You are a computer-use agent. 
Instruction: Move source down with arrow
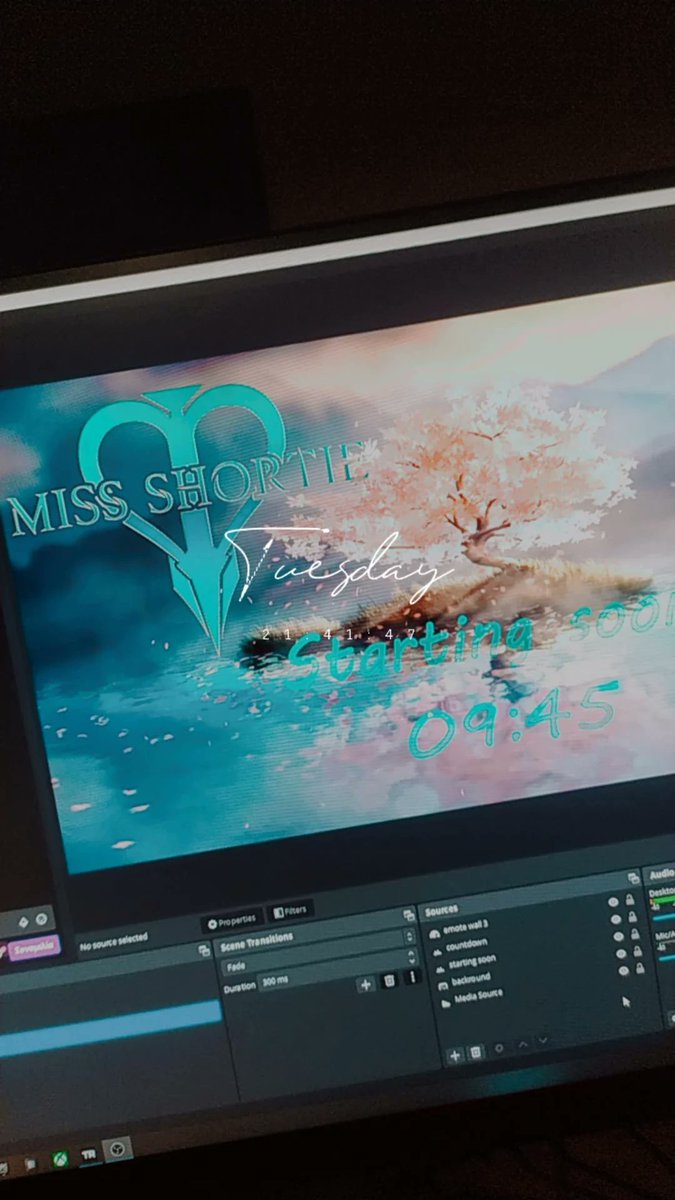543,1039
